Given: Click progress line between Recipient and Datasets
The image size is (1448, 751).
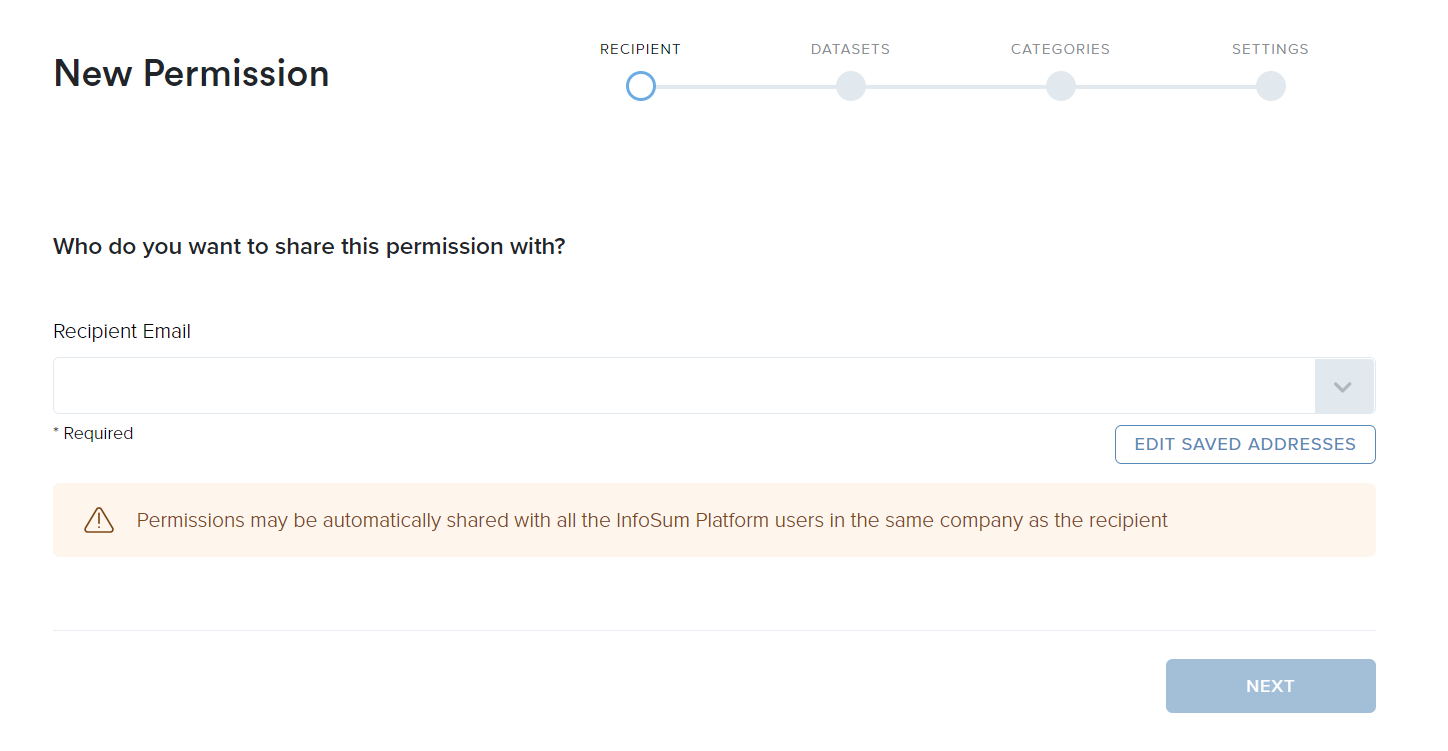Looking at the screenshot, I should 746,87.
